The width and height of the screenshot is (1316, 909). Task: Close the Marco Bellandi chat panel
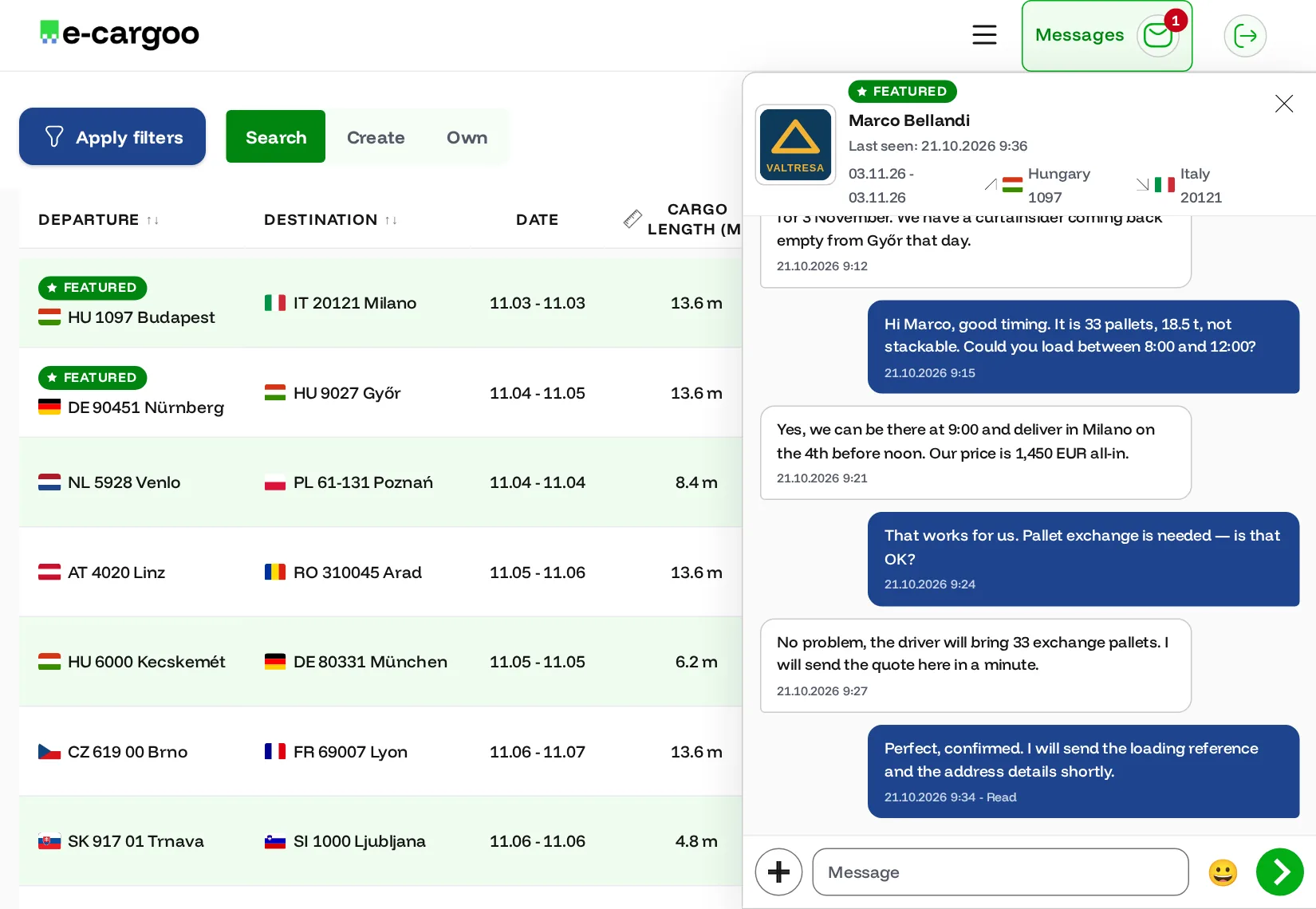[x=1283, y=104]
